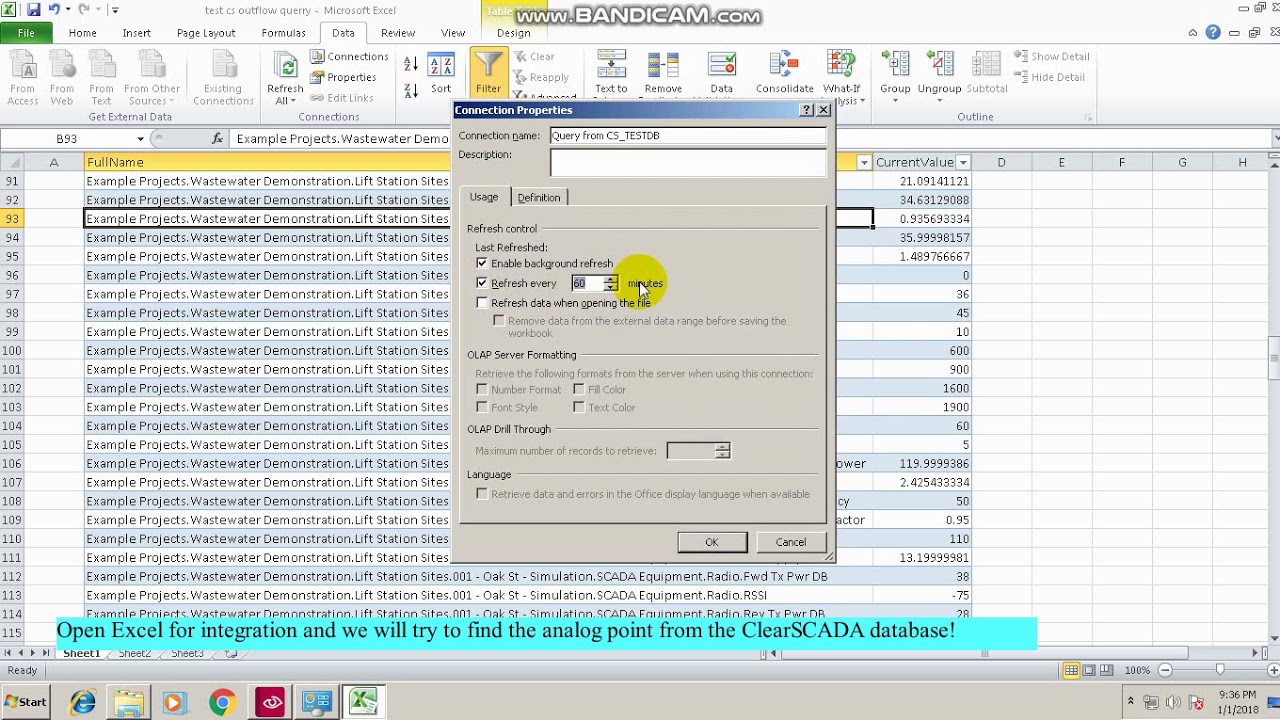Click the Connection name field

pos(688,136)
